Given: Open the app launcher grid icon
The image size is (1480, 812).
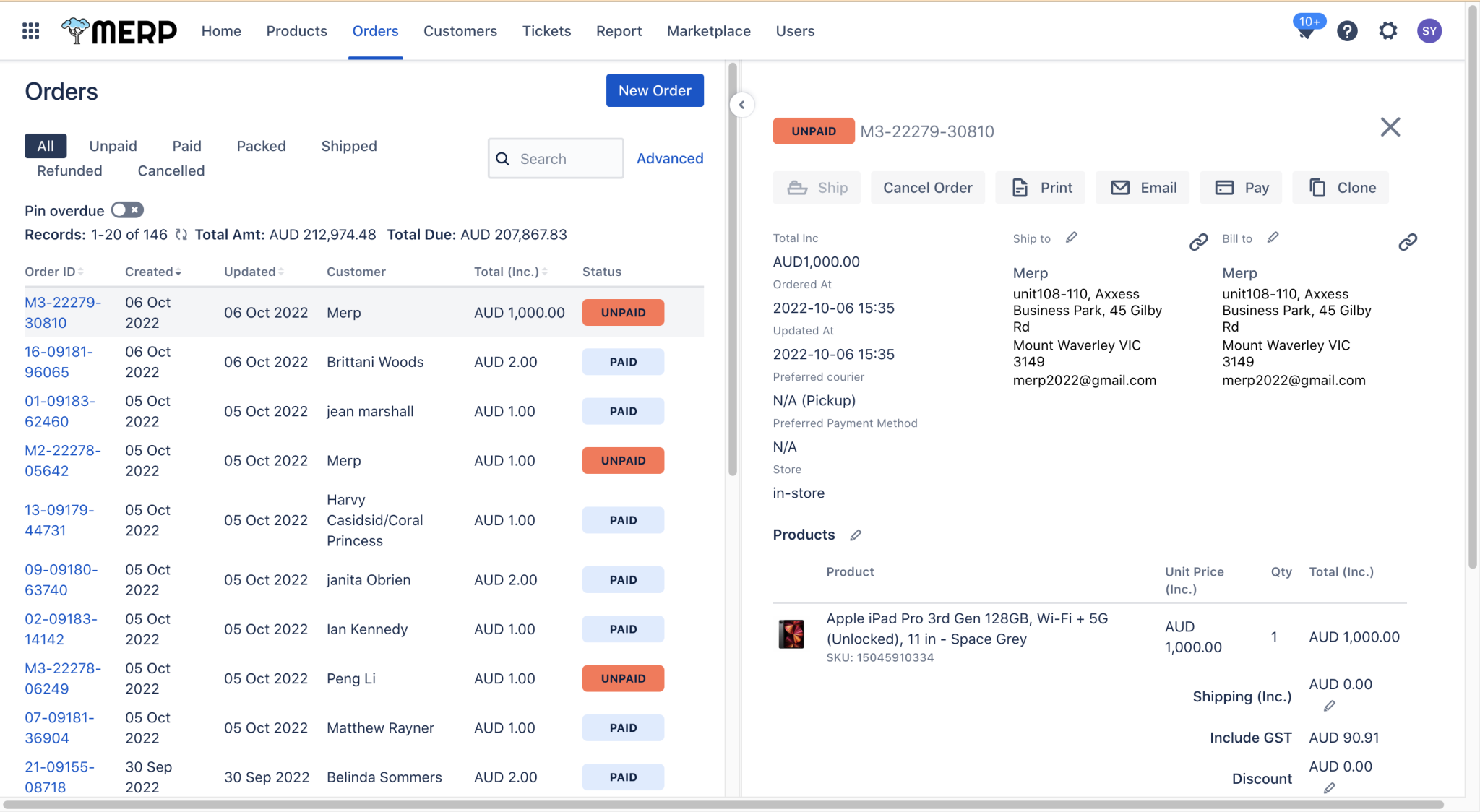Looking at the screenshot, I should coord(30,30).
